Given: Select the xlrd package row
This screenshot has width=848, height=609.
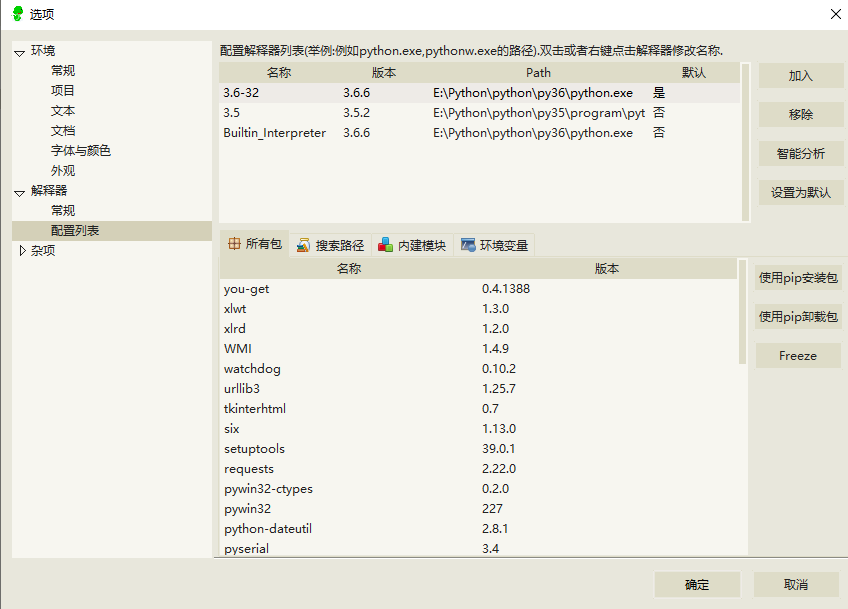Looking at the screenshot, I should (479, 329).
